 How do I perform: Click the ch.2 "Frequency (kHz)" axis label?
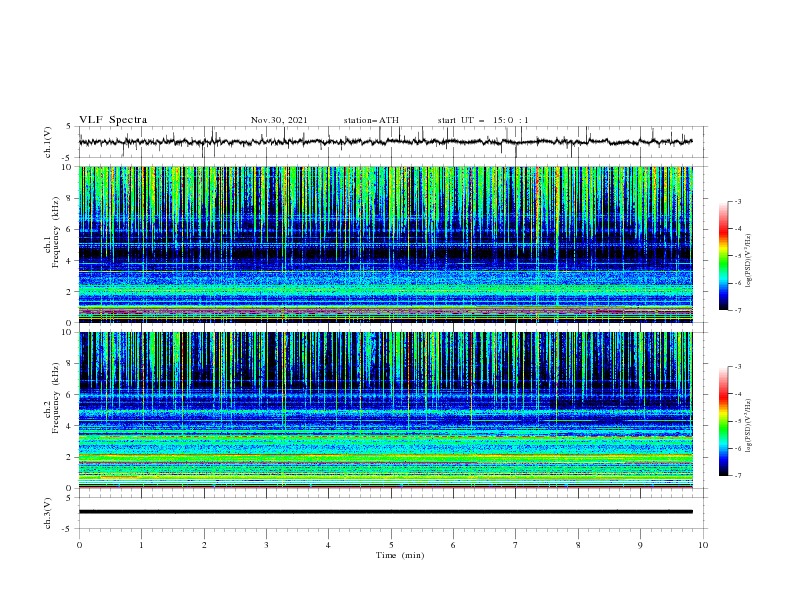pos(56,398)
